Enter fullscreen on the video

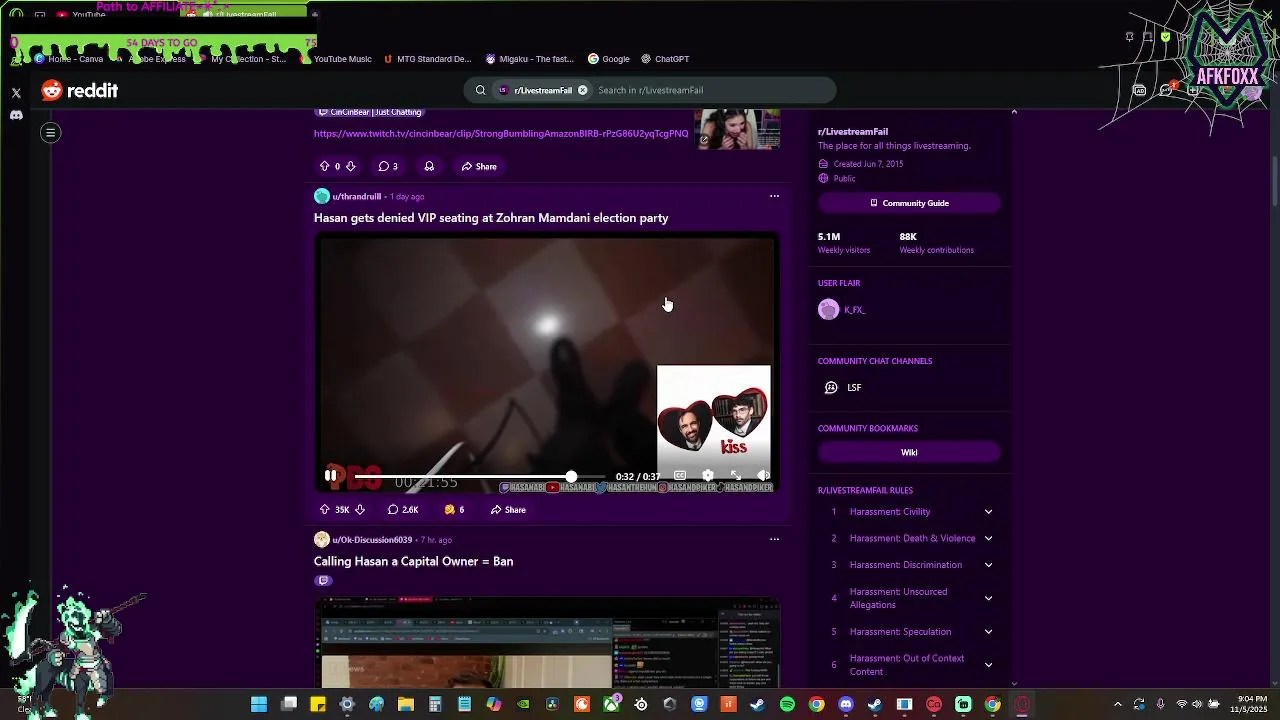(736, 476)
